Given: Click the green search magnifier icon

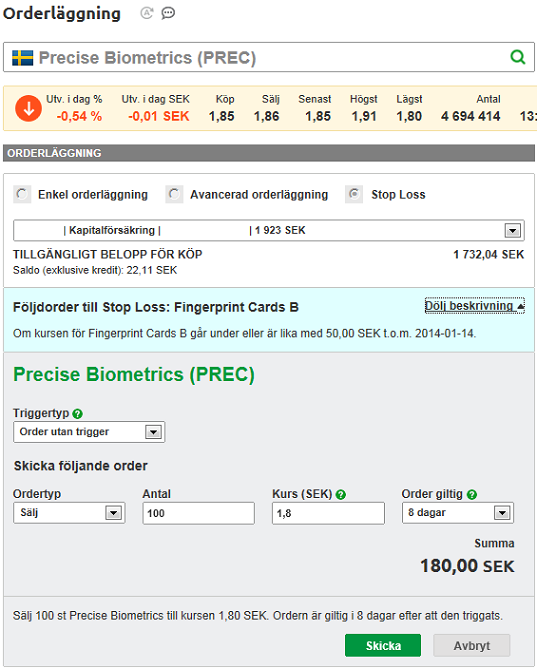Looking at the screenshot, I should [517, 57].
